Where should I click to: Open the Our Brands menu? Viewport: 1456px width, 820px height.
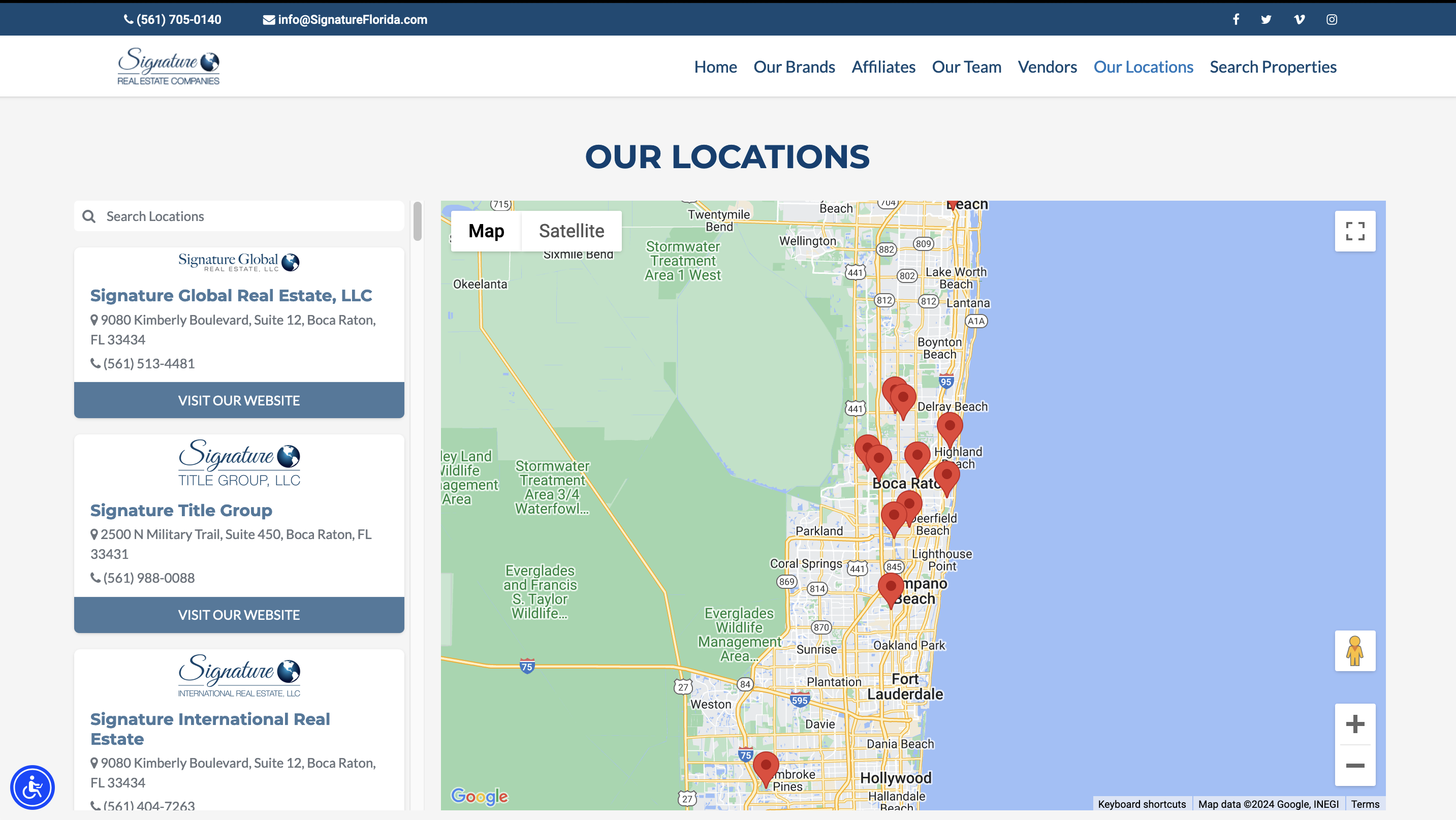(x=794, y=67)
